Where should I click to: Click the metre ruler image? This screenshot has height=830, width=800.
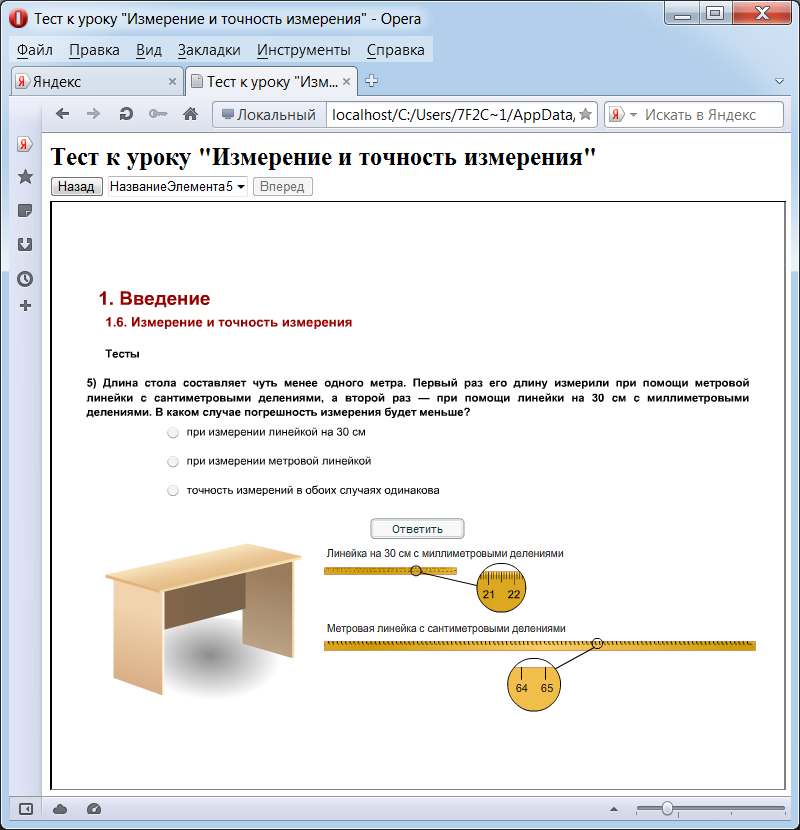[540, 645]
